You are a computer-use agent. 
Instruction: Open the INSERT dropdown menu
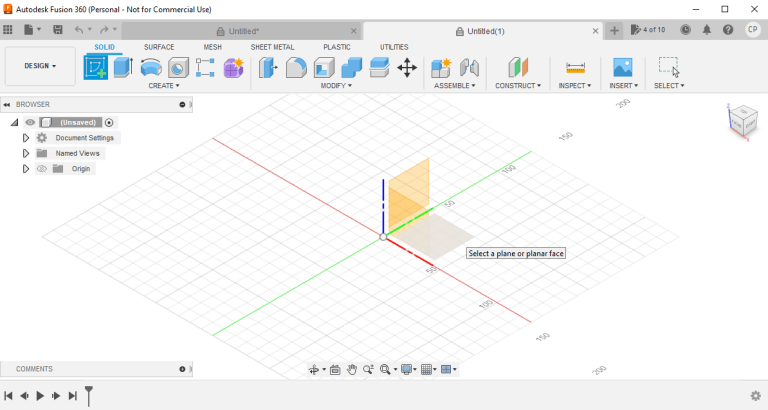coord(624,86)
